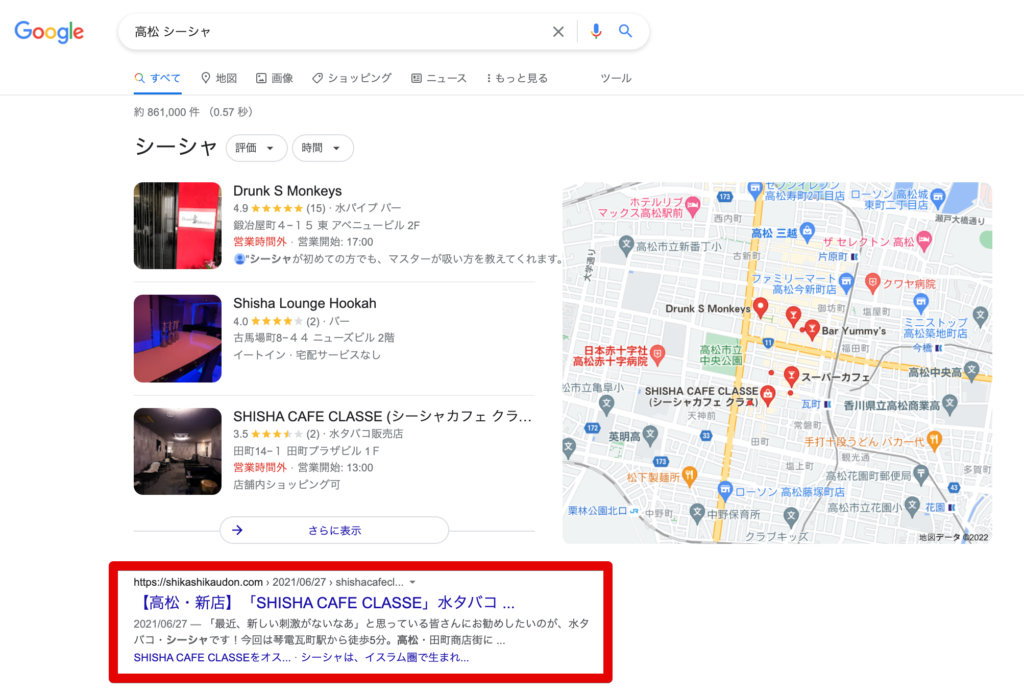The image size is (1024, 693).
Task: Expand the 評価 filter dropdown
Action: pyautogui.click(x=256, y=148)
